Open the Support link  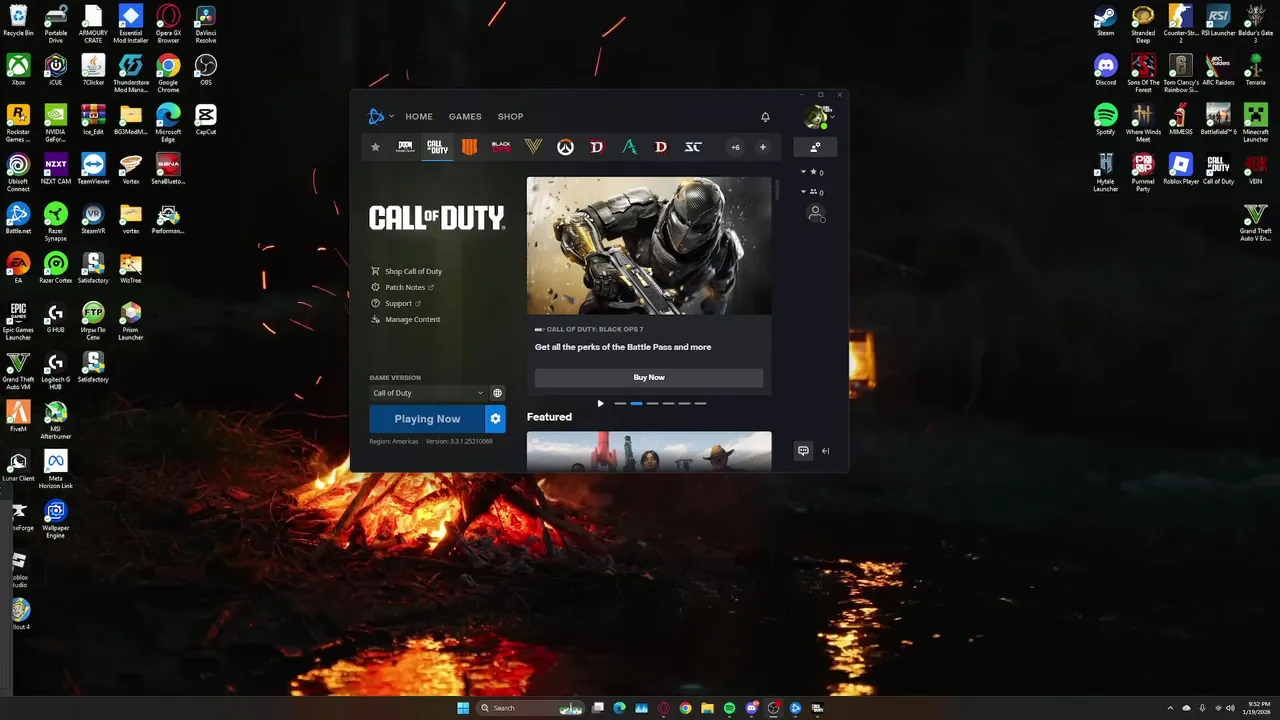click(x=396, y=303)
